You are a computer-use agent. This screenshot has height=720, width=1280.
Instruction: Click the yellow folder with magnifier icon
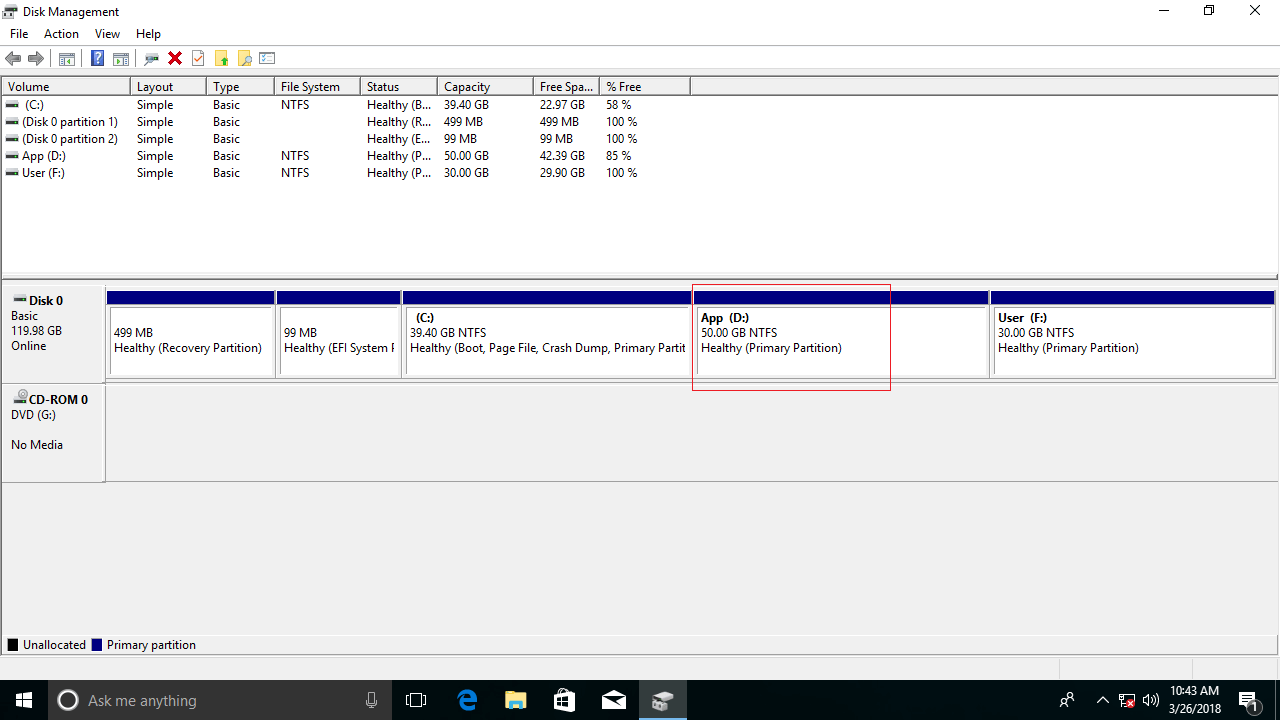(244, 59)
